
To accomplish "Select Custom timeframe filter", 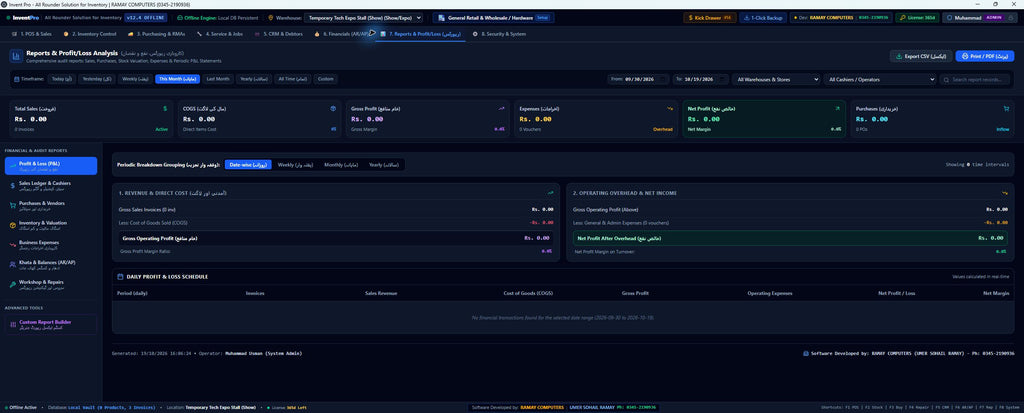I will tap(325, 79).
